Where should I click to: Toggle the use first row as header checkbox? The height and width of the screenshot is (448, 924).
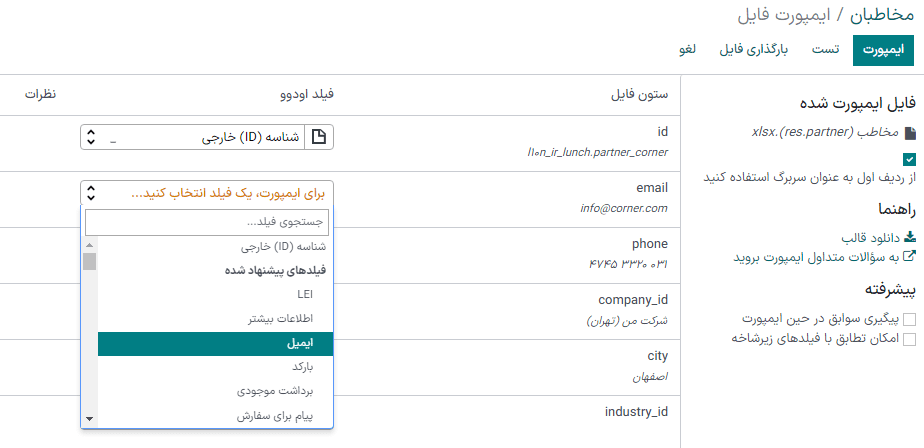(909, 159)
